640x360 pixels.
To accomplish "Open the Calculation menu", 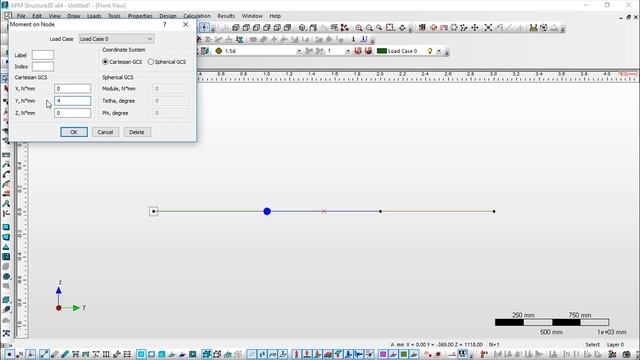I will 197,16.
